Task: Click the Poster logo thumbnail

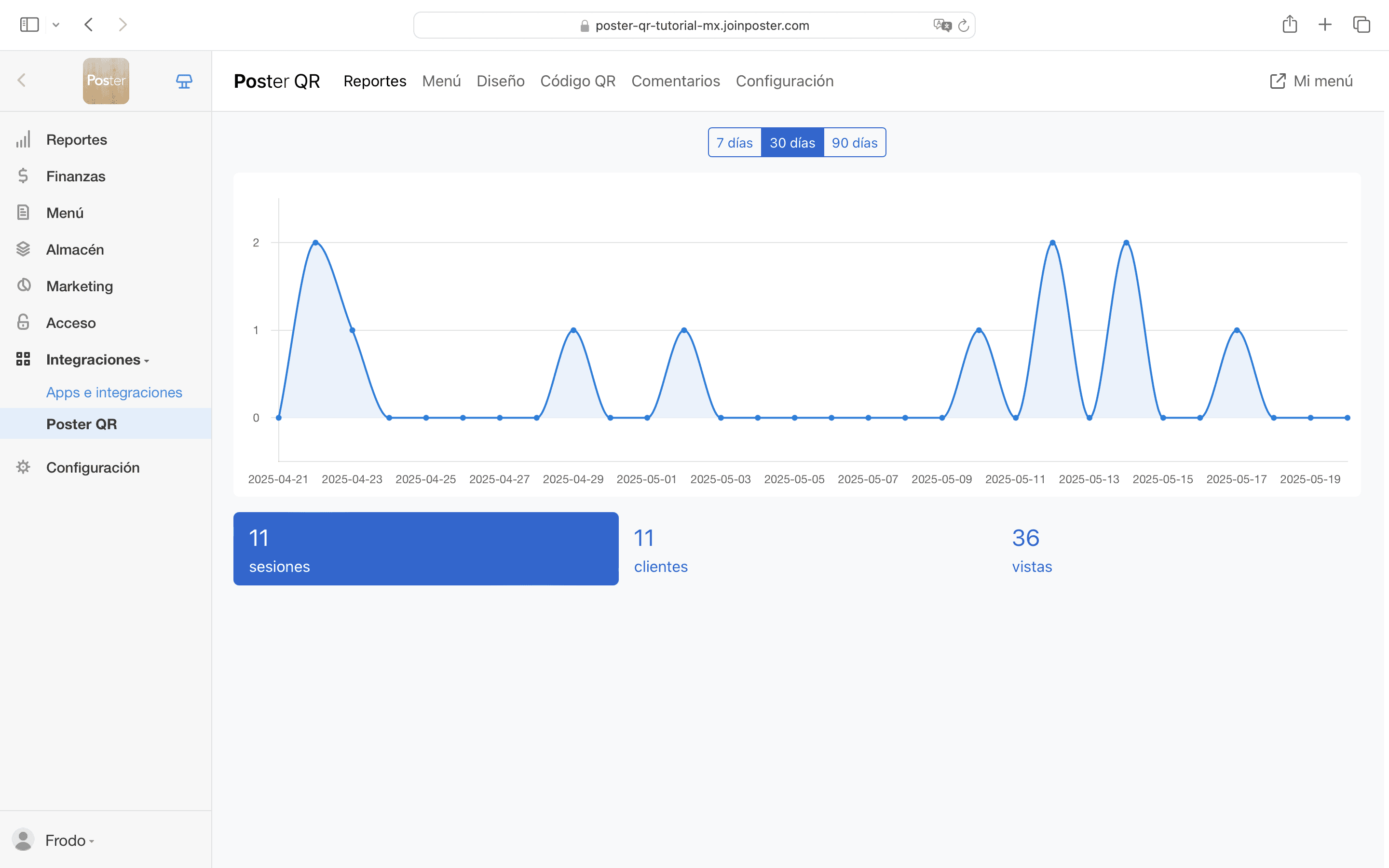Action: click(x=106, y=81)
